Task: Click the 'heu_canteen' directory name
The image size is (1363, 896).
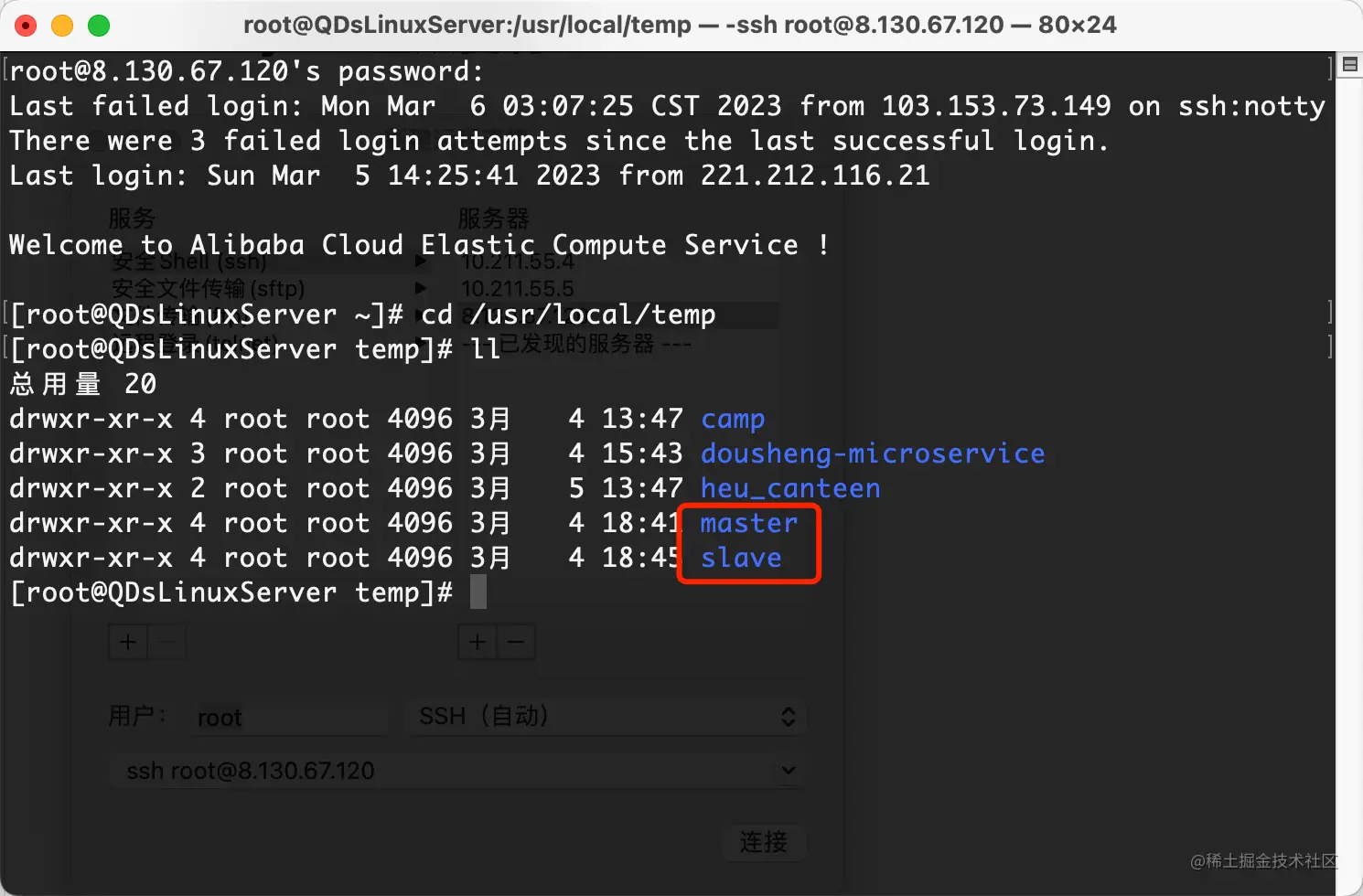Action: (790, 488)
